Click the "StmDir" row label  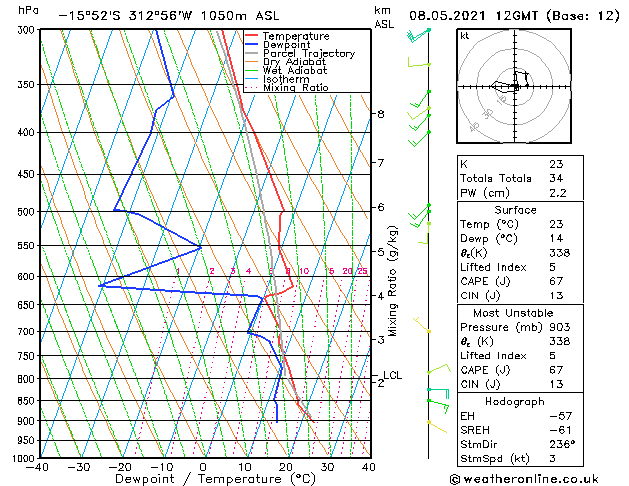tap(479, 445)
